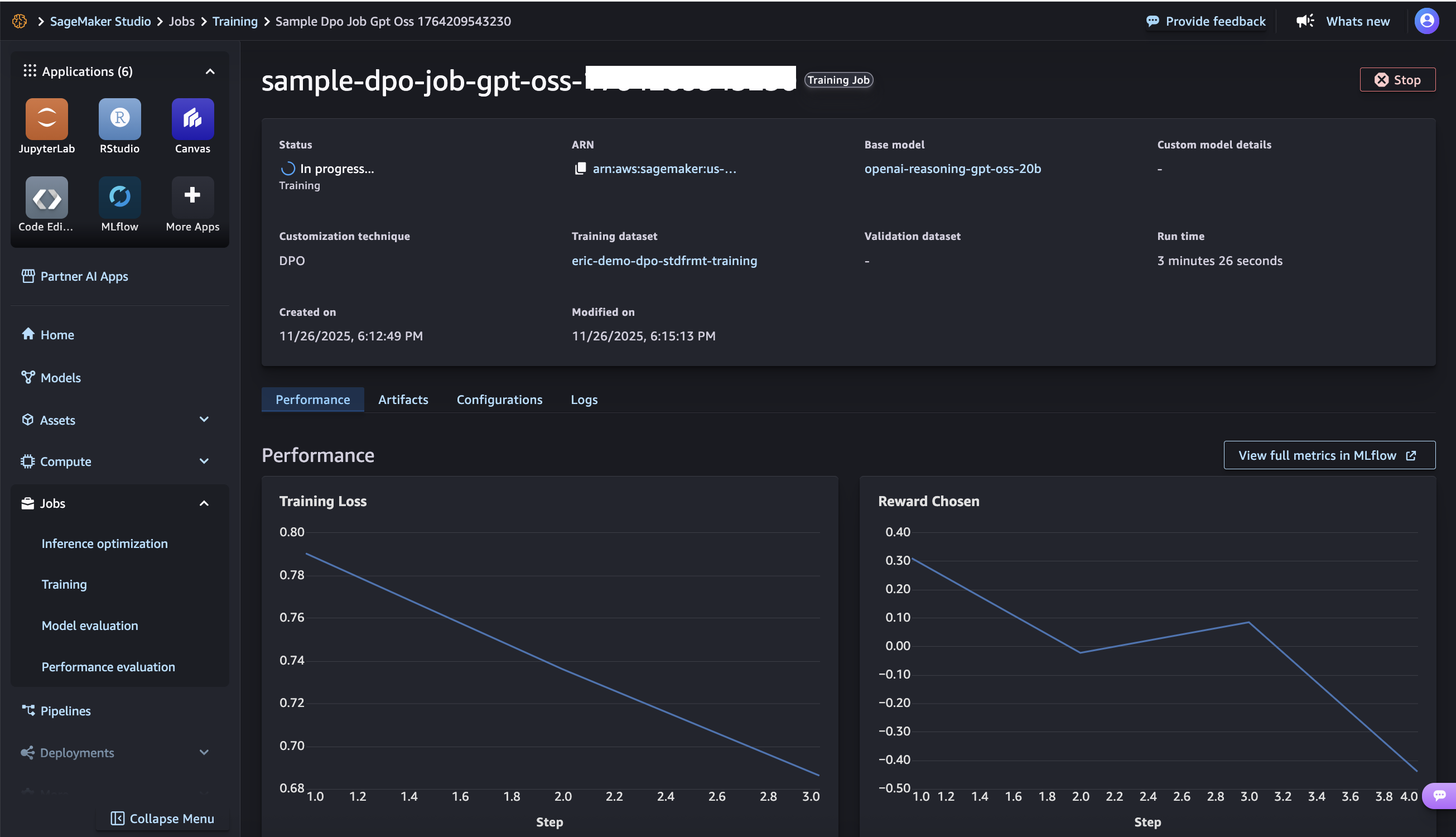The height and width of the screenshot is (837, 1456).
Task: Collapse the Applications panel chevron
Action: (210, 71)
